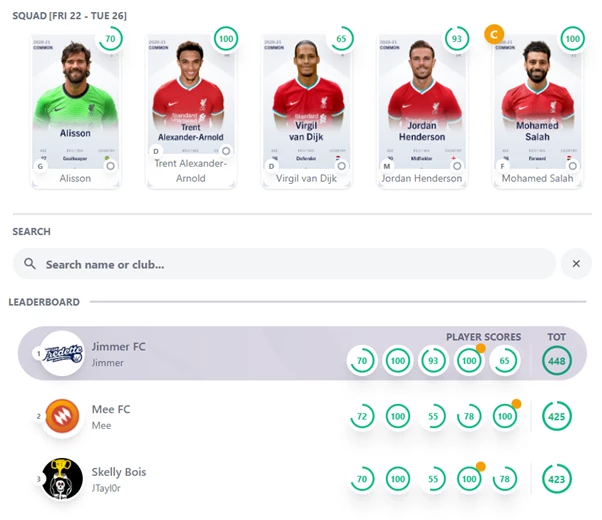Click into the Search name or club field

(284, 264)
